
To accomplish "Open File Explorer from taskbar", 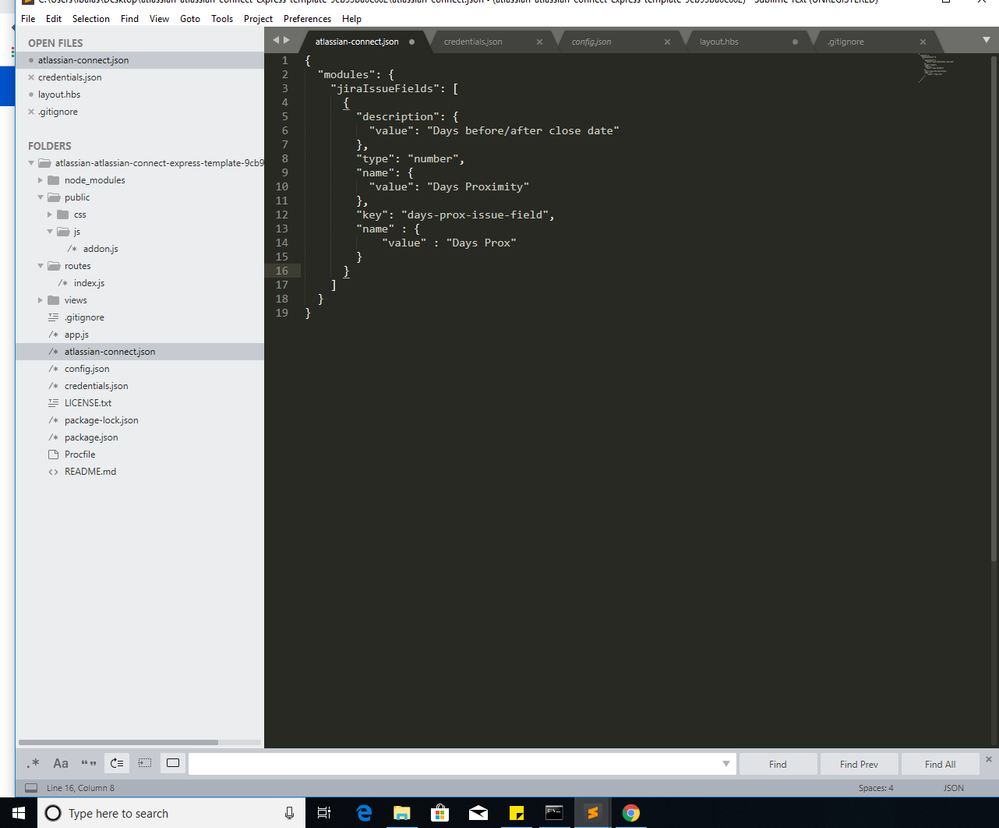I will point(402,813).
